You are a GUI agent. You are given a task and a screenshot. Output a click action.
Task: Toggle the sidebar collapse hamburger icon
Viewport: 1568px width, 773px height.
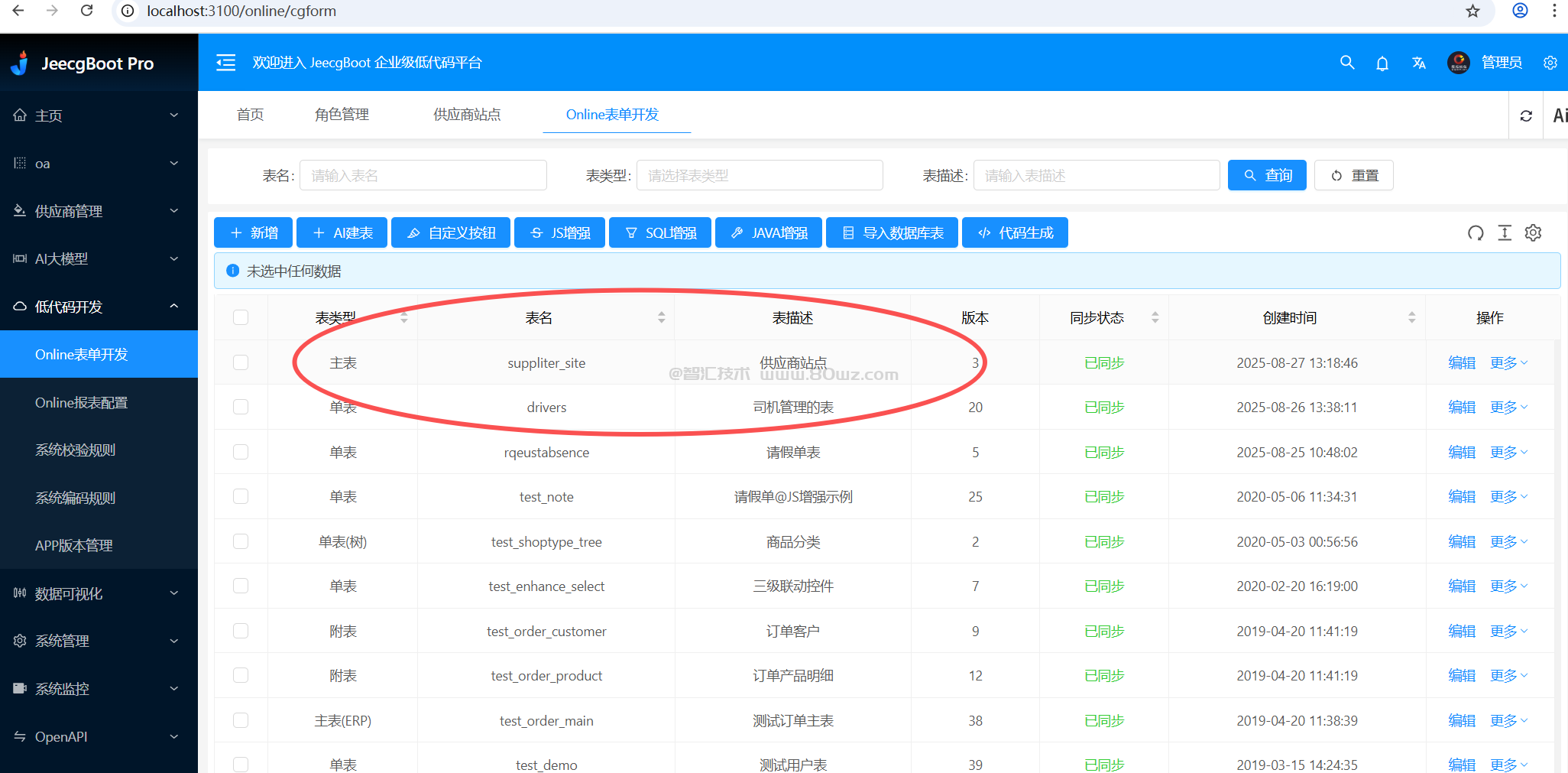click(225, 63)
